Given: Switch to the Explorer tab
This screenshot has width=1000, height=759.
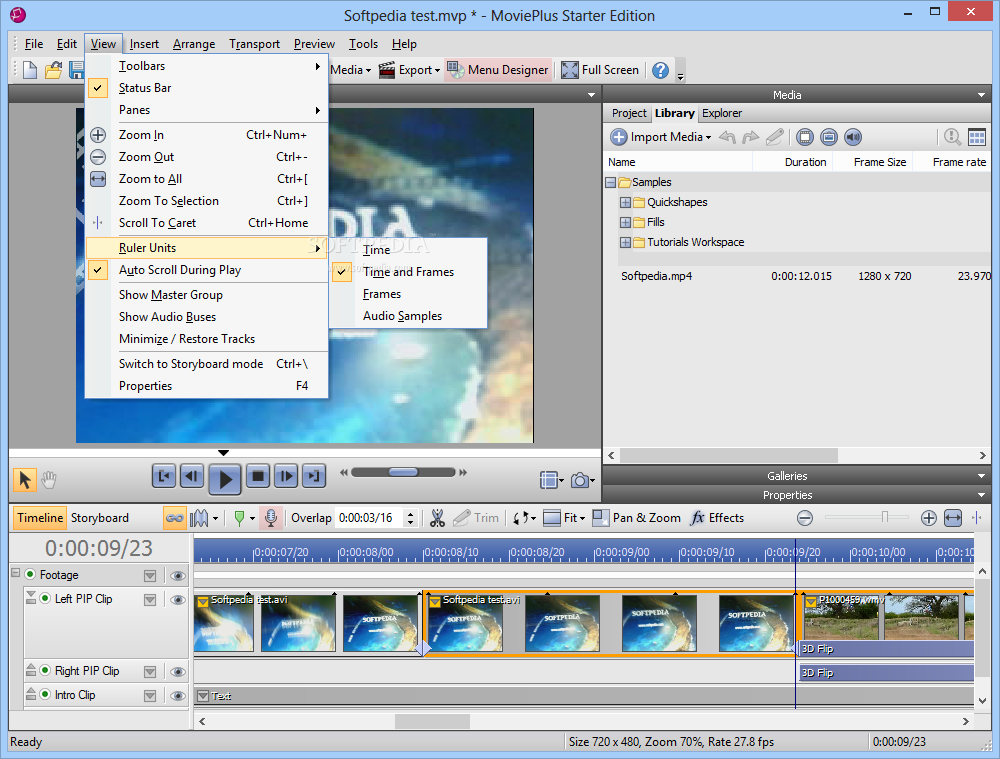Looking at the screenshot, I should coord(721,113).
